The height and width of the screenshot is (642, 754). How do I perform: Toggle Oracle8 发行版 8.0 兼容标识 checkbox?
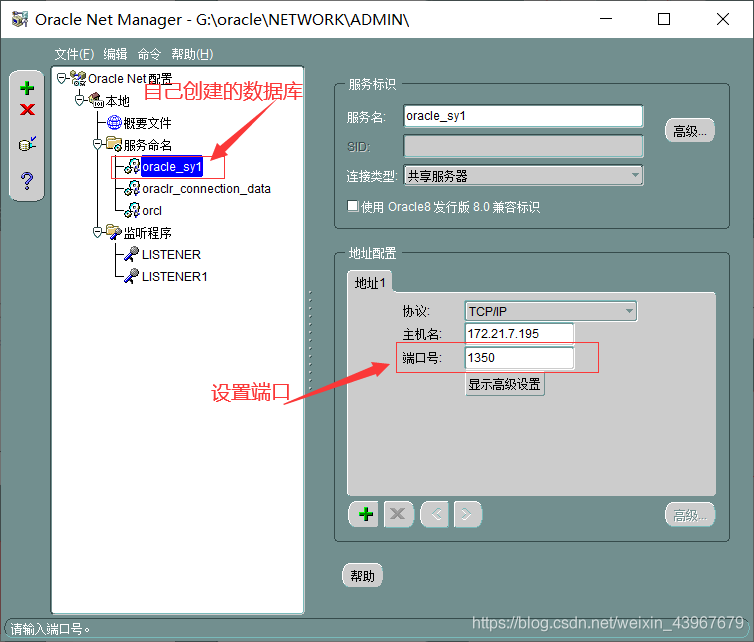(x=352, y=206)
